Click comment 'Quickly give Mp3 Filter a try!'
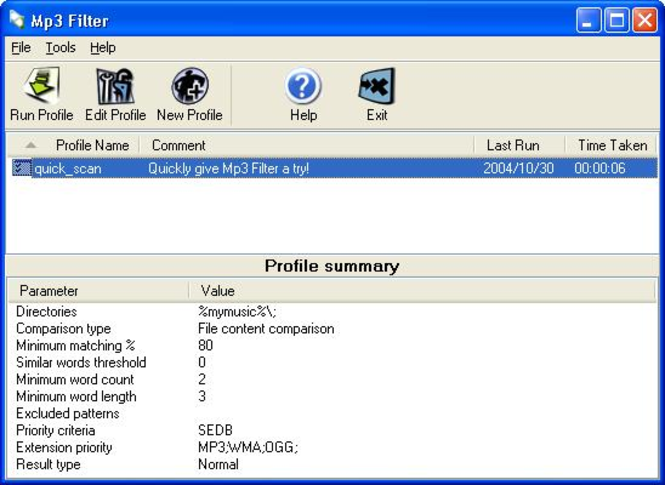This screenshot has width=665, height=485. point(229,169)
